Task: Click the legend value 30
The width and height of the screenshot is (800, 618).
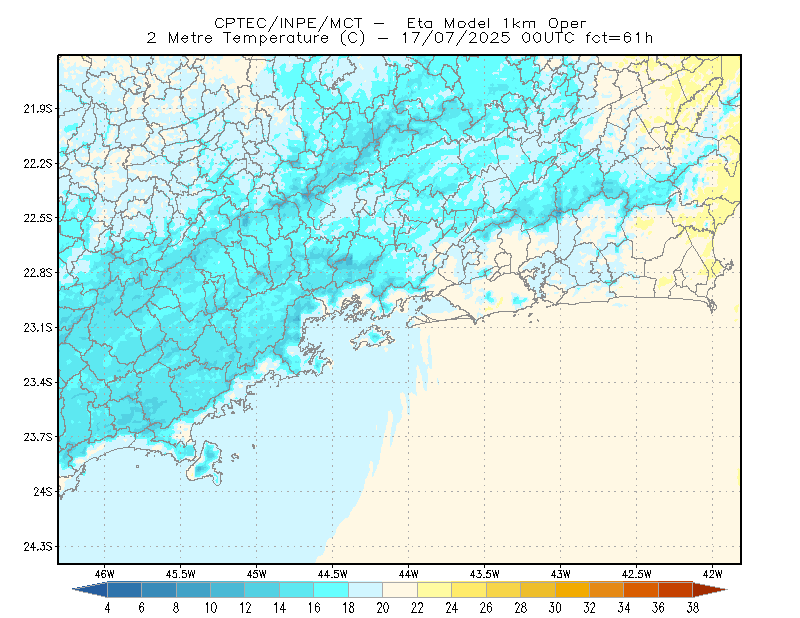Action: [x=555, y=608]
